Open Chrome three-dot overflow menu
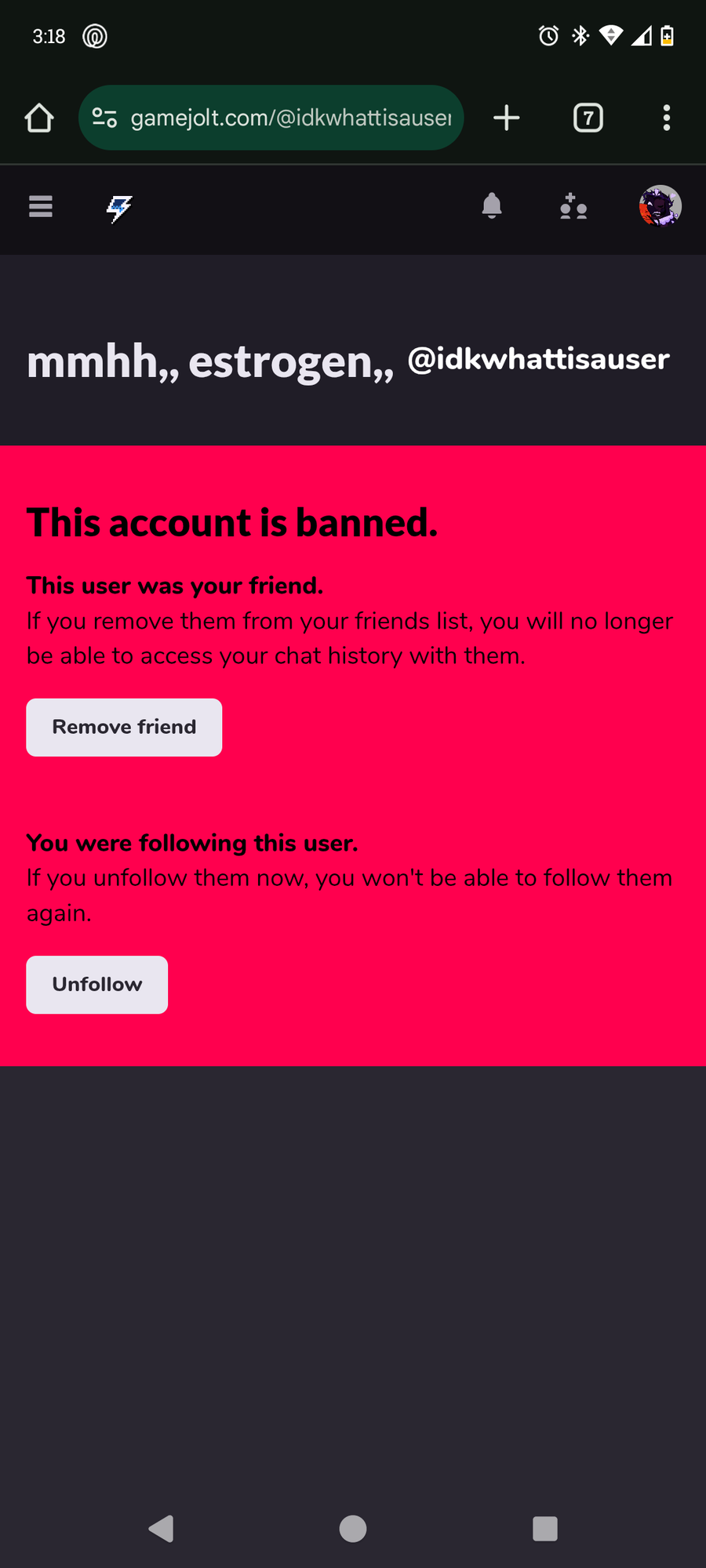Screen dimensions: 706x1568 point(667,118)
